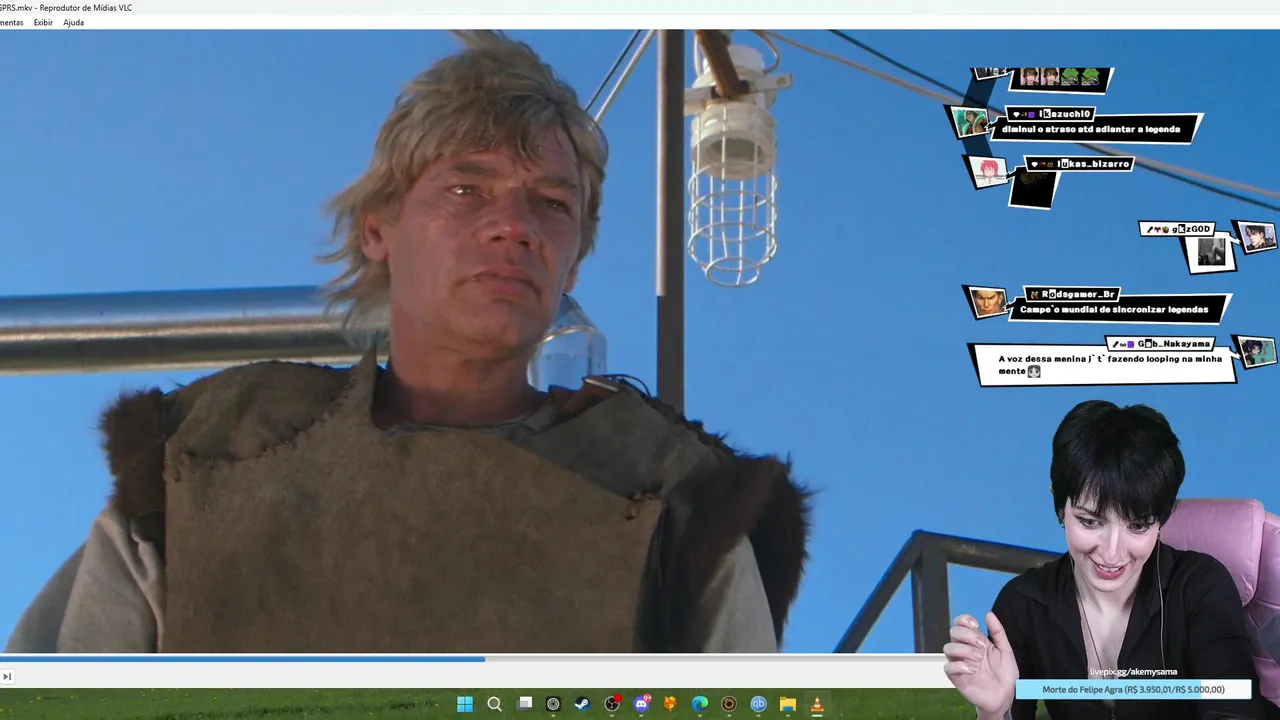Launch Steam from the taskbar

point(582,704)
